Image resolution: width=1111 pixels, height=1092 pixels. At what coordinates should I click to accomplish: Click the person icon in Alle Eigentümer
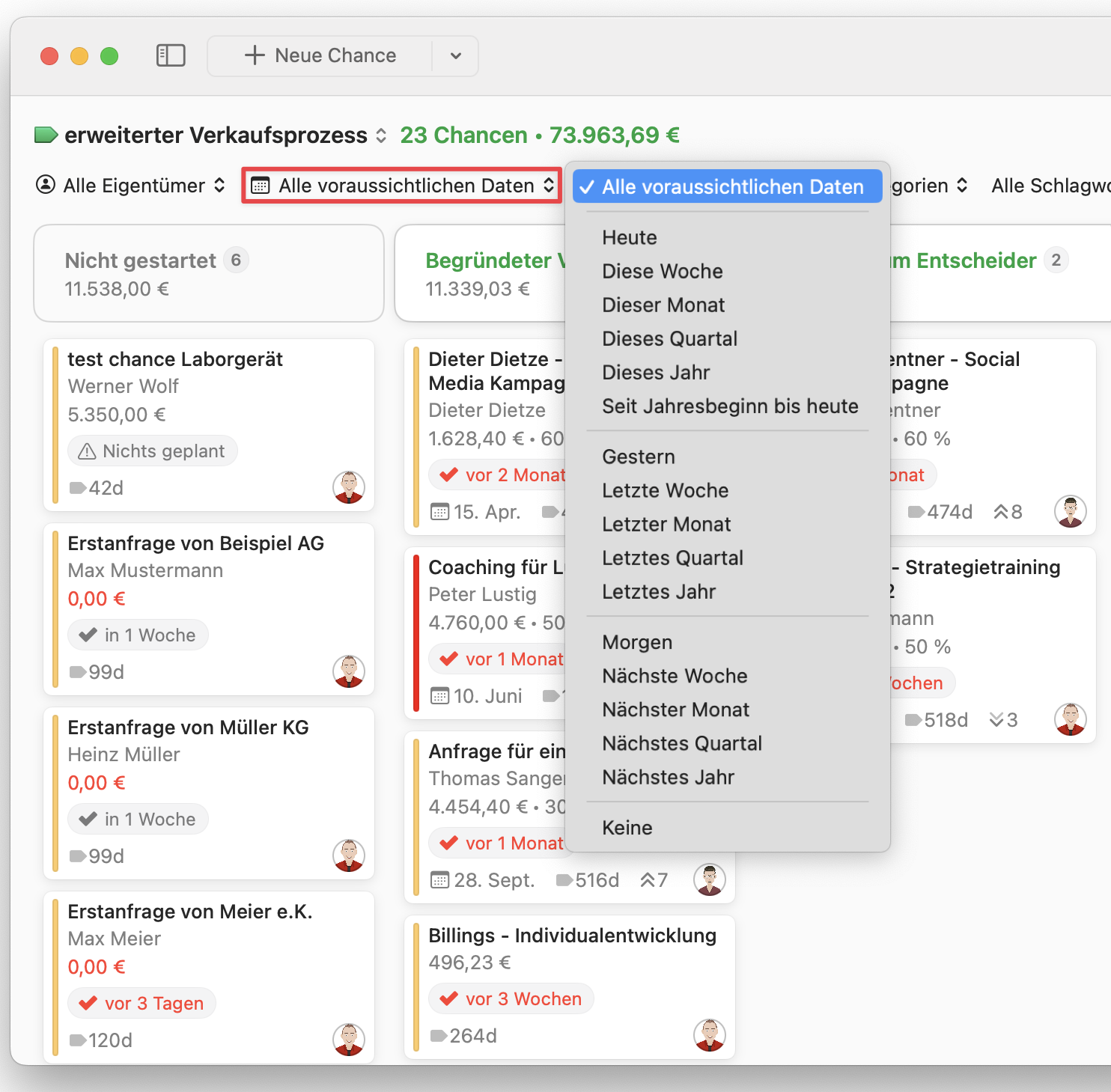pos(46,185)
